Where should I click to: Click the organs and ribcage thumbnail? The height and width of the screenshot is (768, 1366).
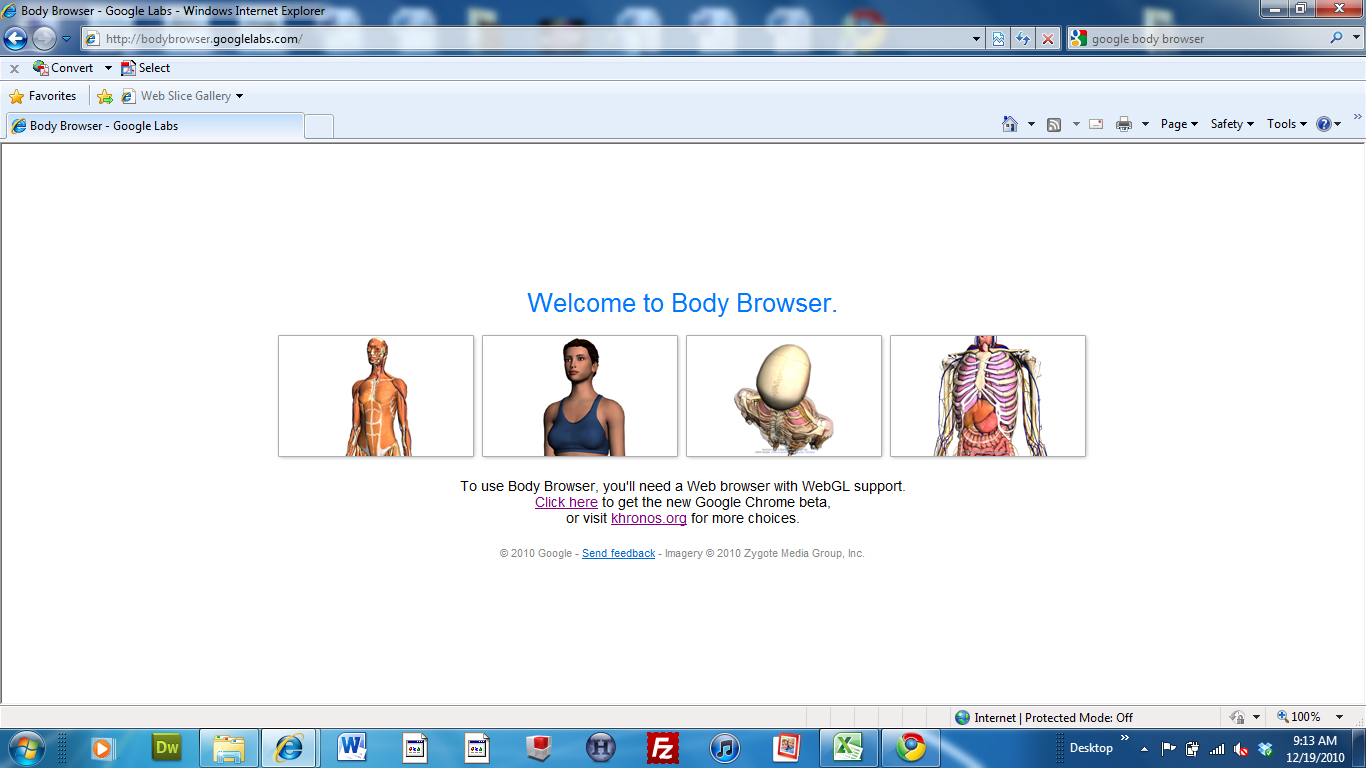coord(988,396)
